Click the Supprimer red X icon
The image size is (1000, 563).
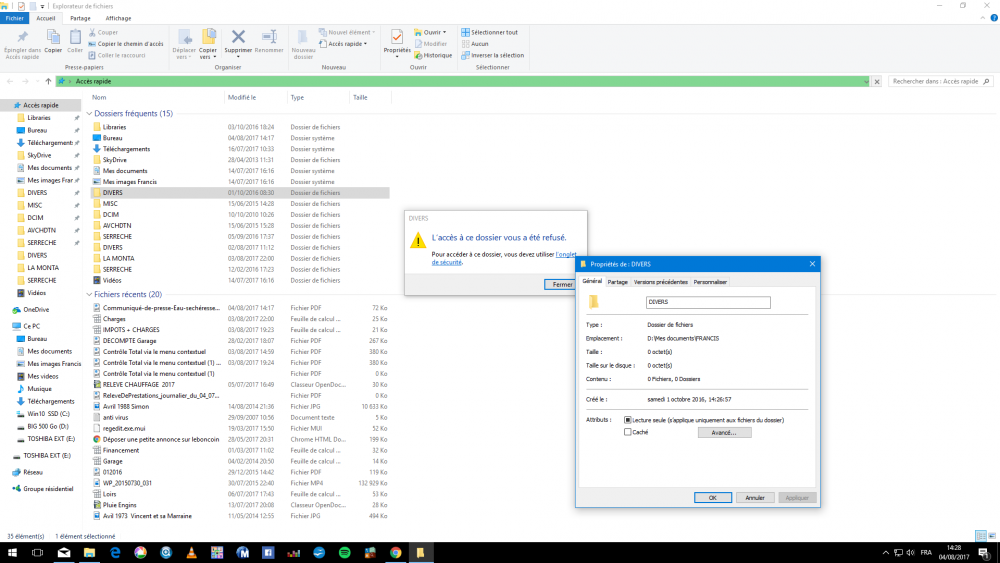click(238, 37)
